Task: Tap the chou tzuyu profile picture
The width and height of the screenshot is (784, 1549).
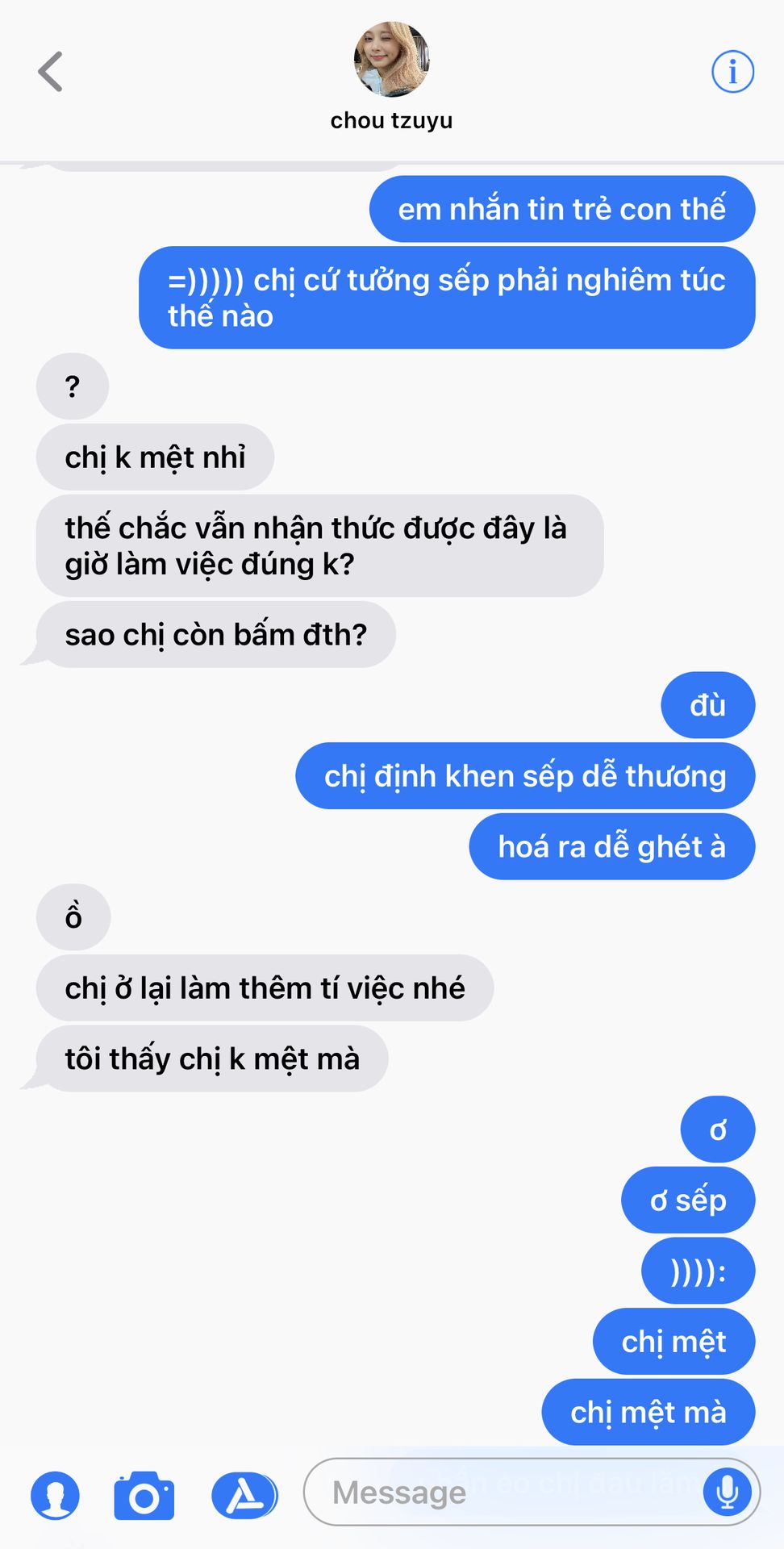Action: 391,60
